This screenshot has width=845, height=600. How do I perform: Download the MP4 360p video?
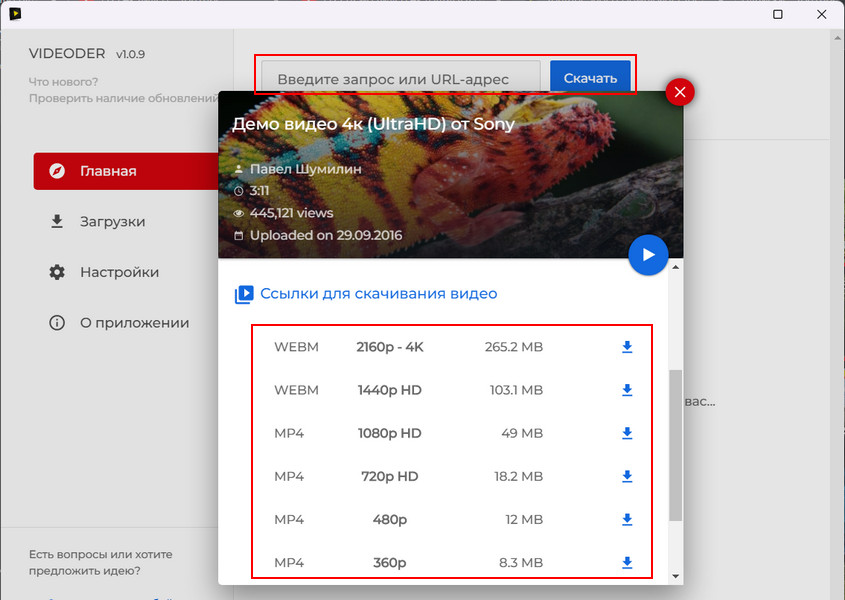[x=627, y=562]
